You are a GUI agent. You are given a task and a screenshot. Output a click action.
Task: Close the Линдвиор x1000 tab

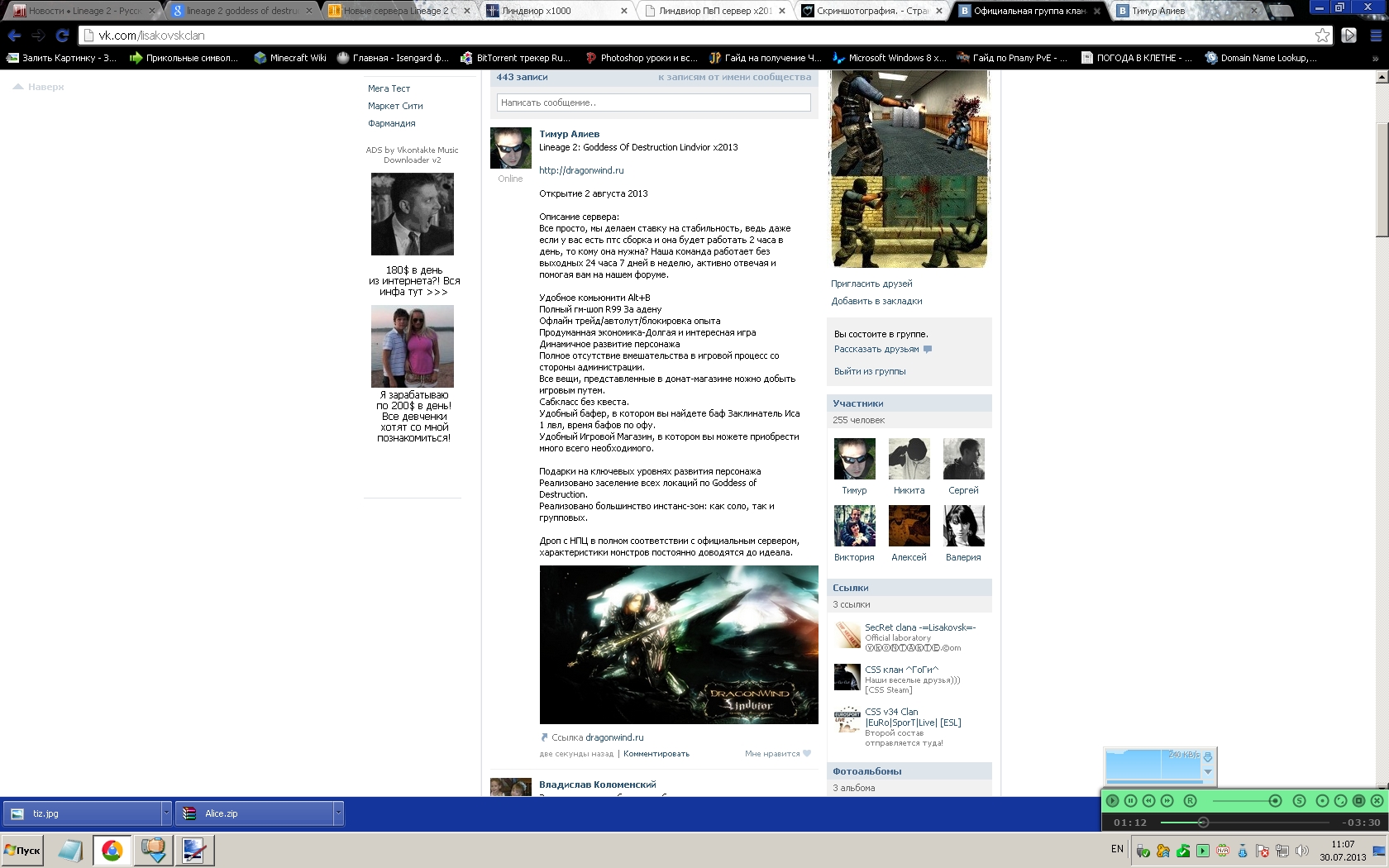click(x=623, y=11)
